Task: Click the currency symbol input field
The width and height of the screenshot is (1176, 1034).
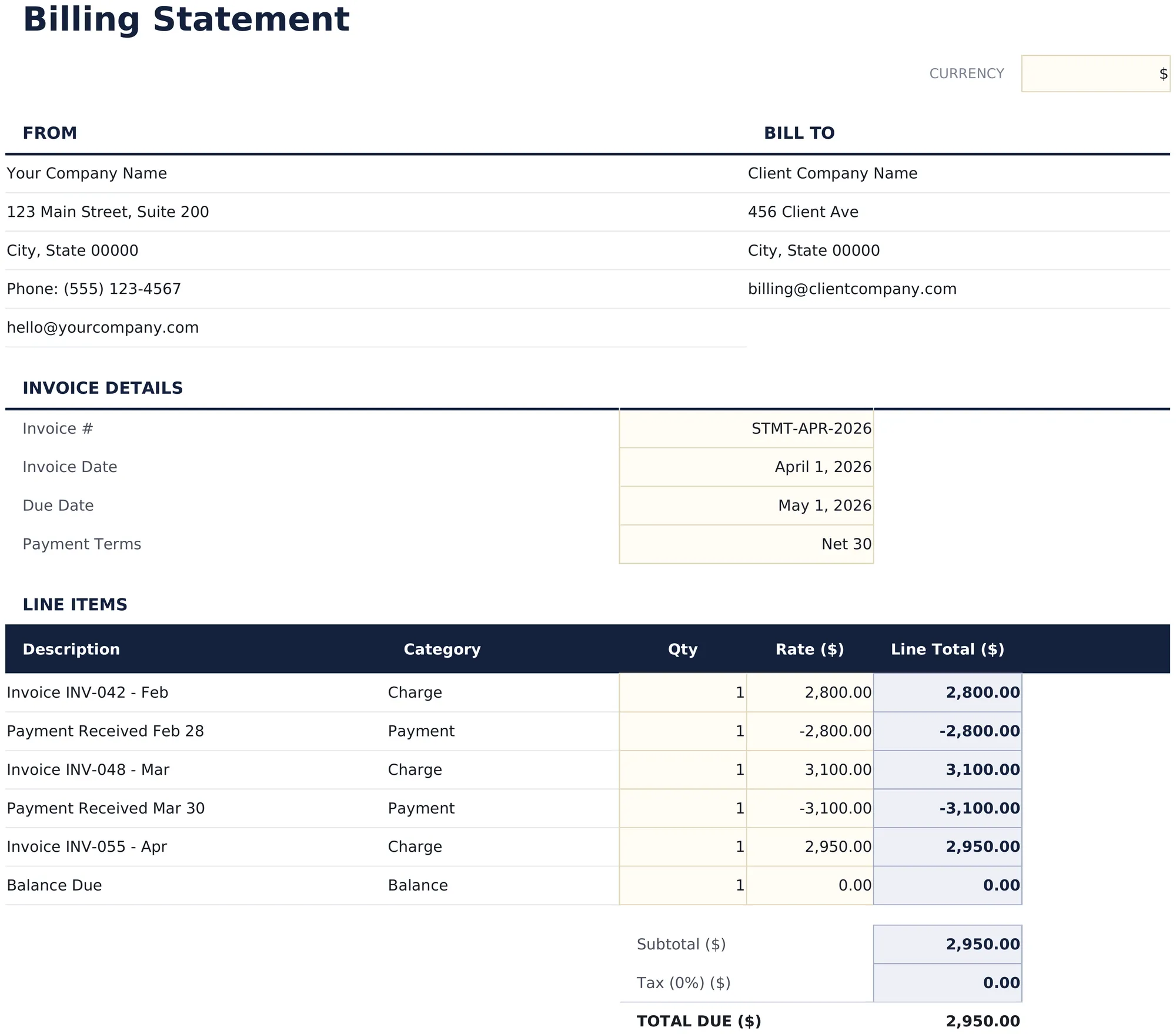Action: pos(1095,73)
